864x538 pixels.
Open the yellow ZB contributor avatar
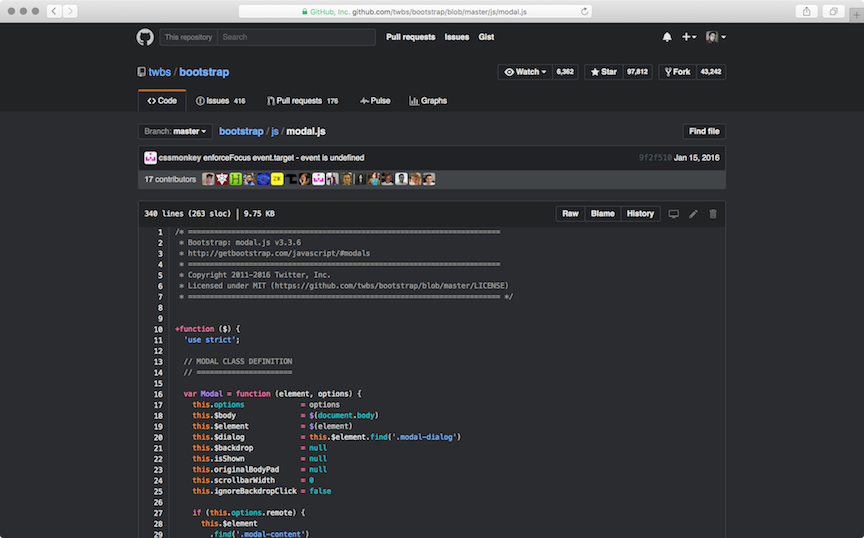pyautogui.click(x=277, y=179)
